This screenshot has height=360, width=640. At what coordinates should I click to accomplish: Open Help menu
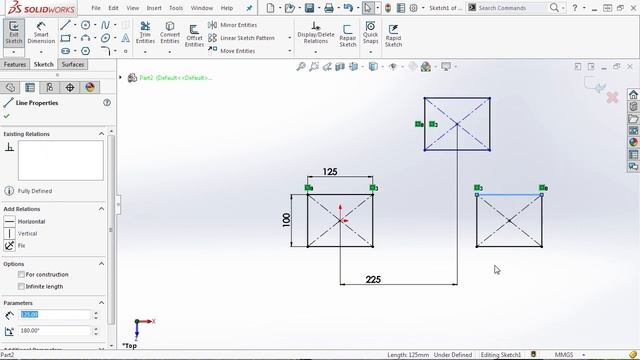coord(227,8)
